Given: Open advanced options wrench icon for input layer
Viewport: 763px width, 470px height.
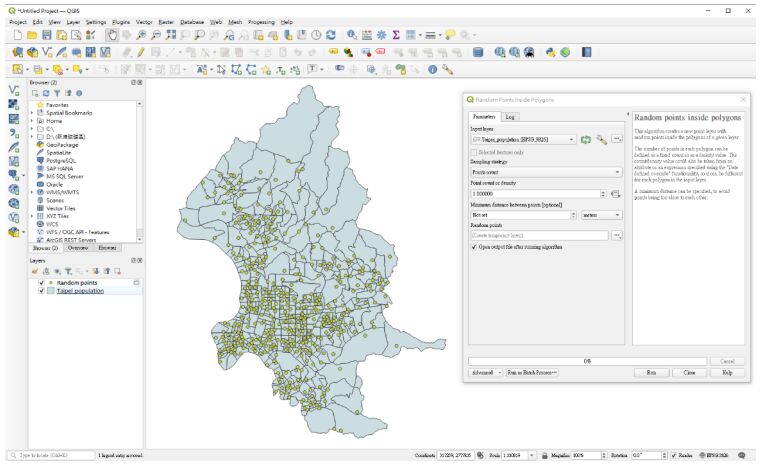Looking at the screenshot, I should (601, 140).
